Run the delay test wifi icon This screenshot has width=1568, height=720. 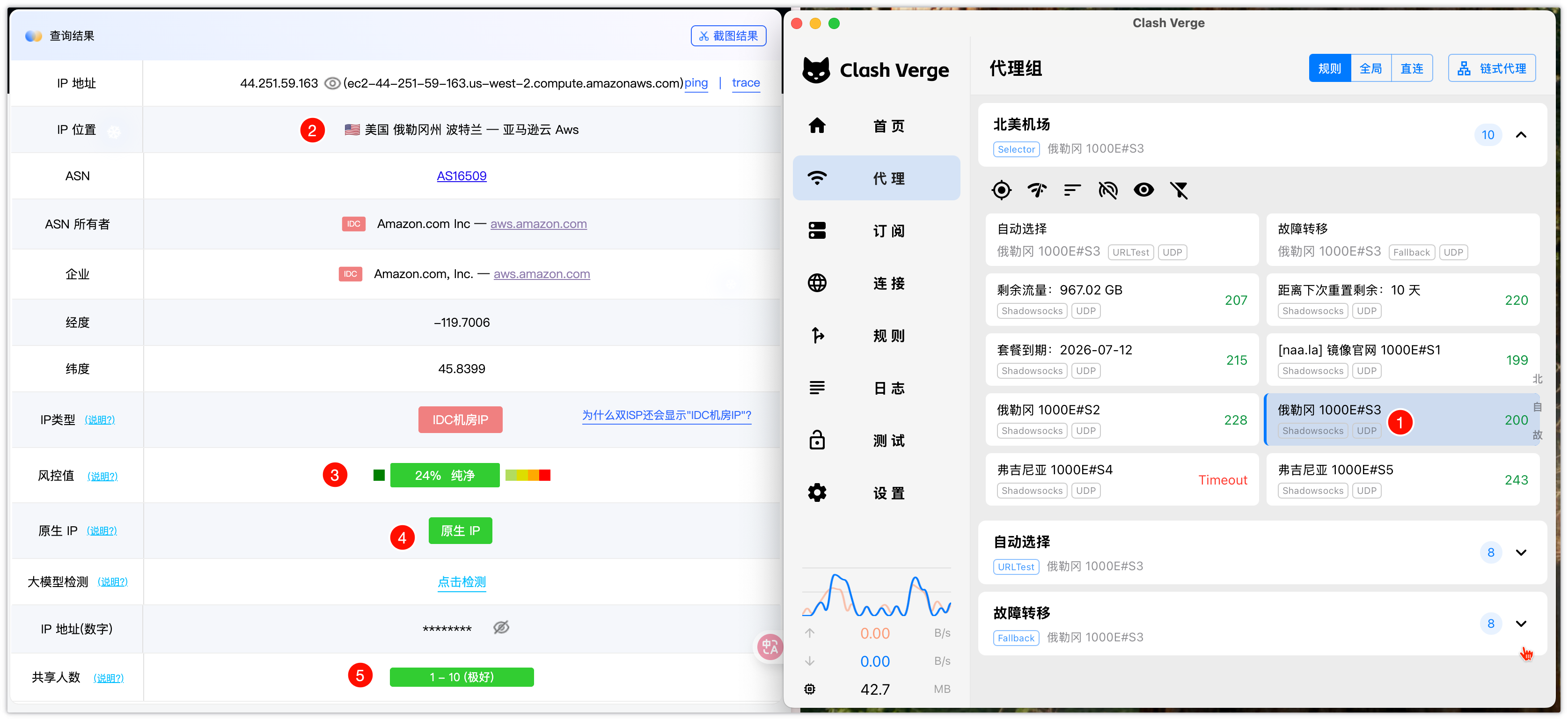(1037, 191)
